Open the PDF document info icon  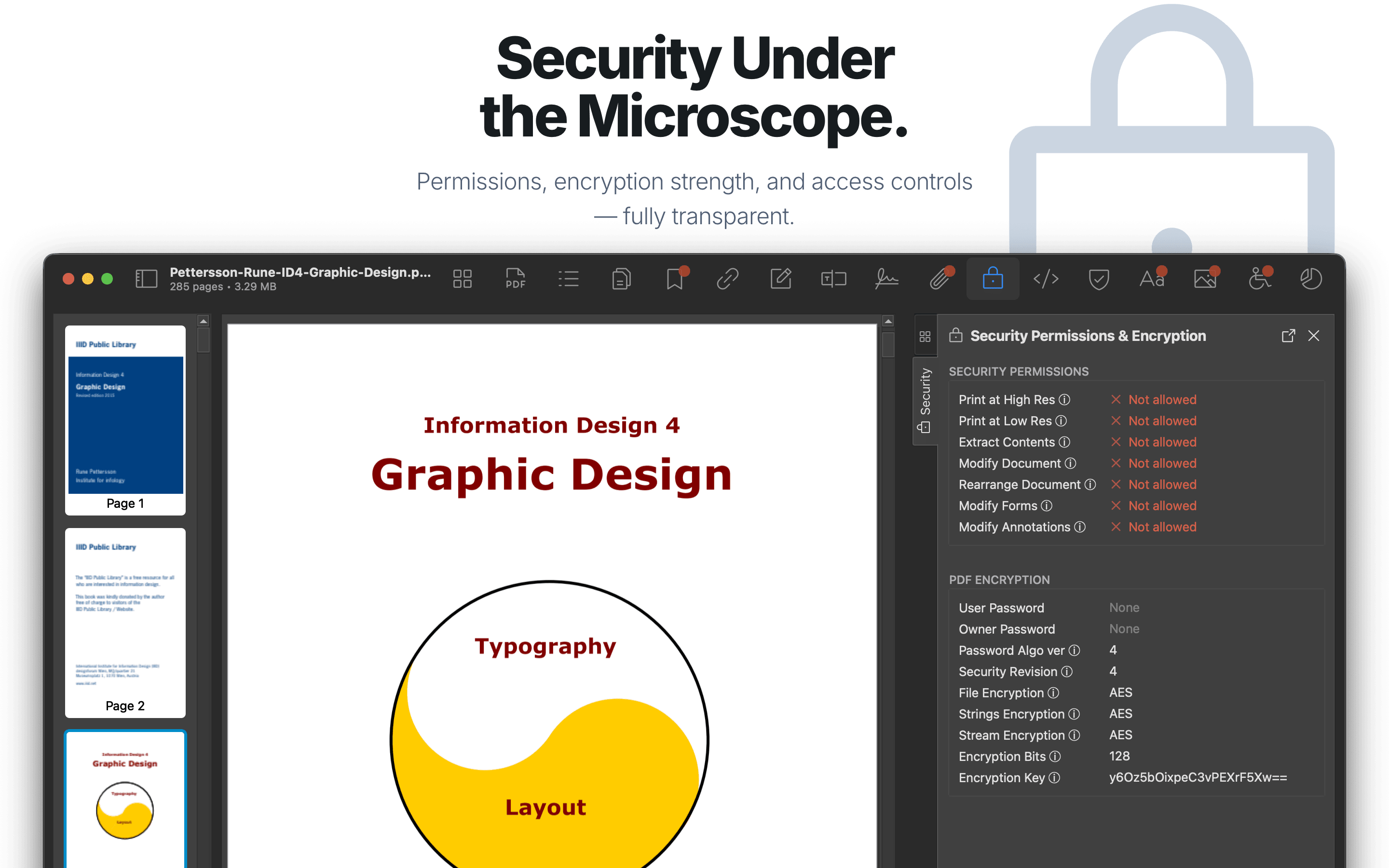(516, 279)
